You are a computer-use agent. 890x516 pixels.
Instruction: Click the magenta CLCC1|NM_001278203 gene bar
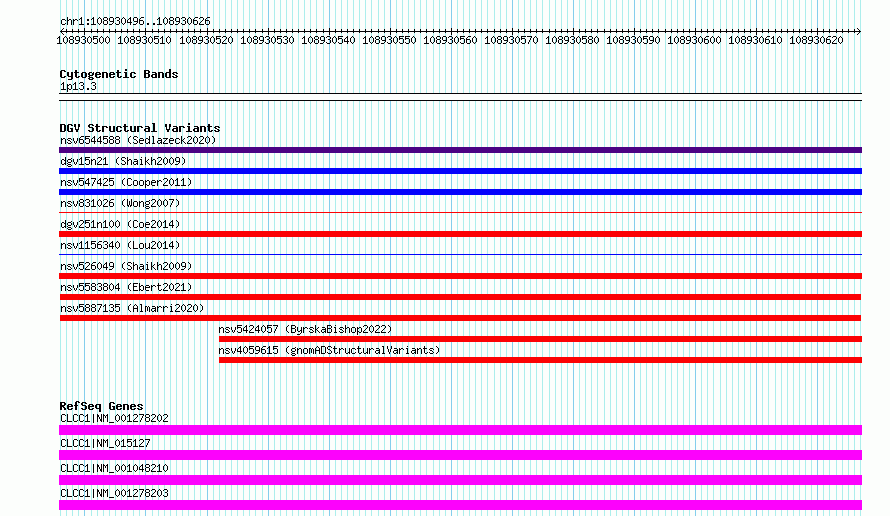460,505
